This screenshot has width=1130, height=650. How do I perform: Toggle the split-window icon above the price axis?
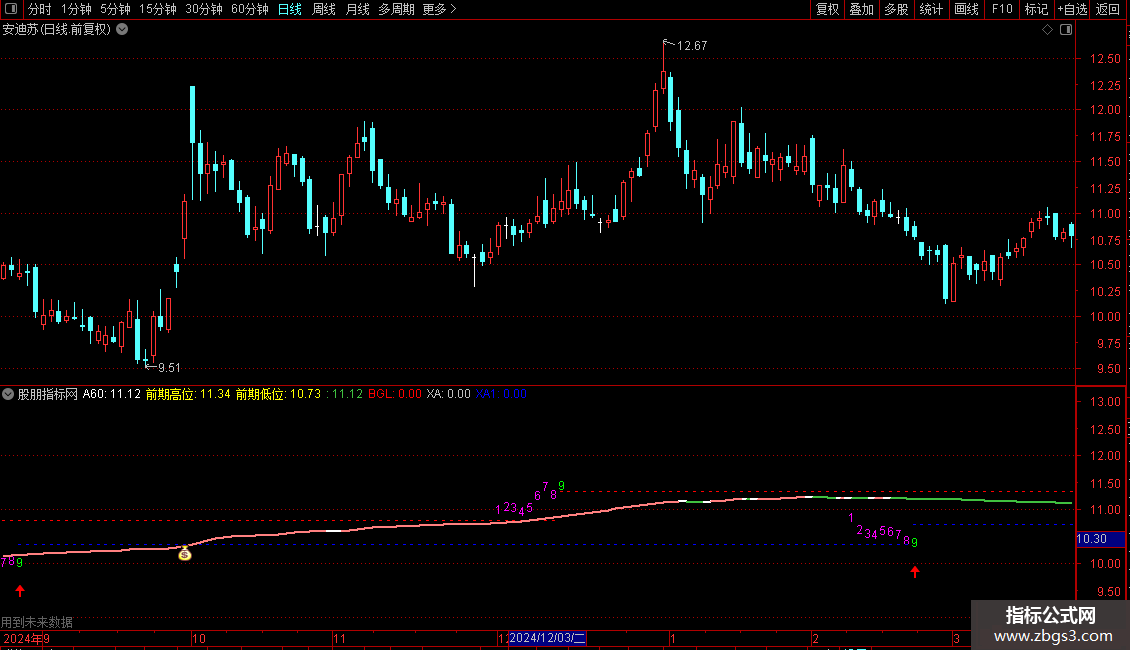[1066, 30]
